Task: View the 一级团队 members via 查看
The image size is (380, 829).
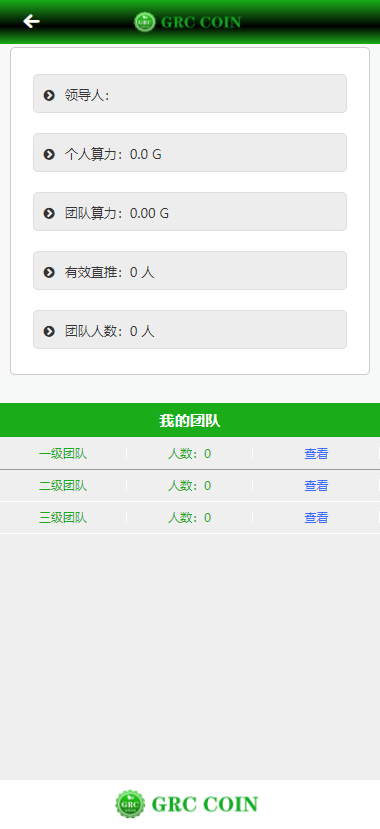Action: pyautogui.click(x=316, y=454)
